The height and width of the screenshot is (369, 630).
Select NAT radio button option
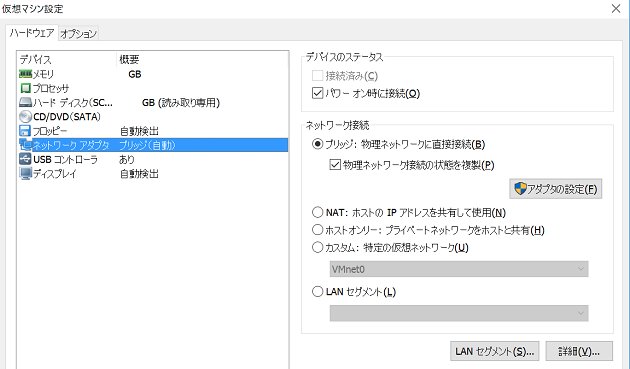pyautogui.click(x=317, y=212)
